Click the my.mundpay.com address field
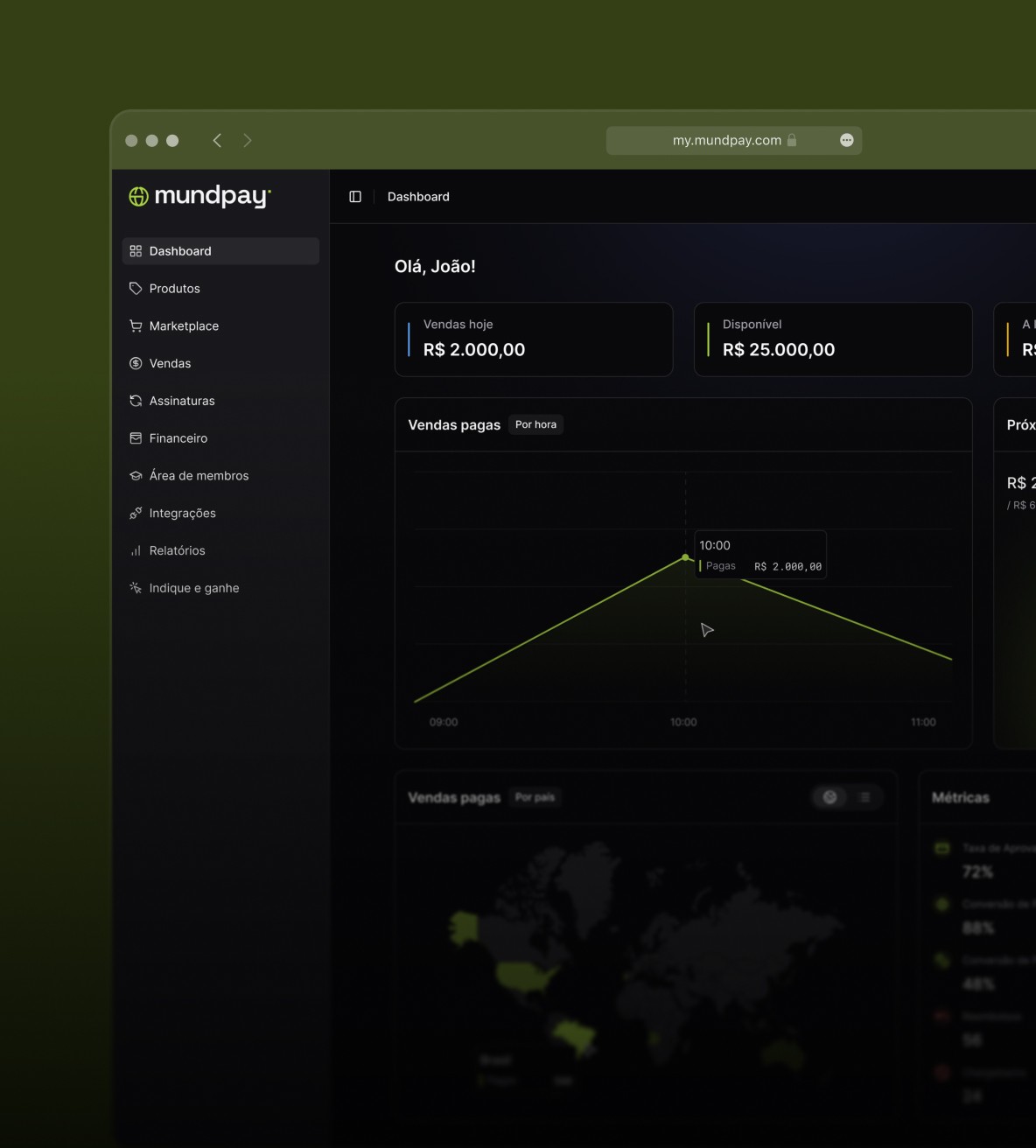This screenshot has height=1148, width=1036. coord(734,140)
